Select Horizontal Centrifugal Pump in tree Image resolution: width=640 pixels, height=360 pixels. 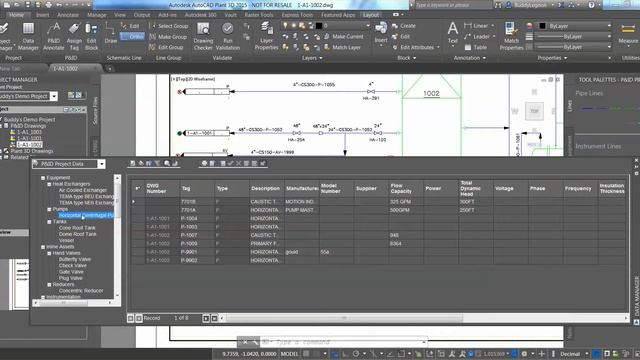(86, 215)
